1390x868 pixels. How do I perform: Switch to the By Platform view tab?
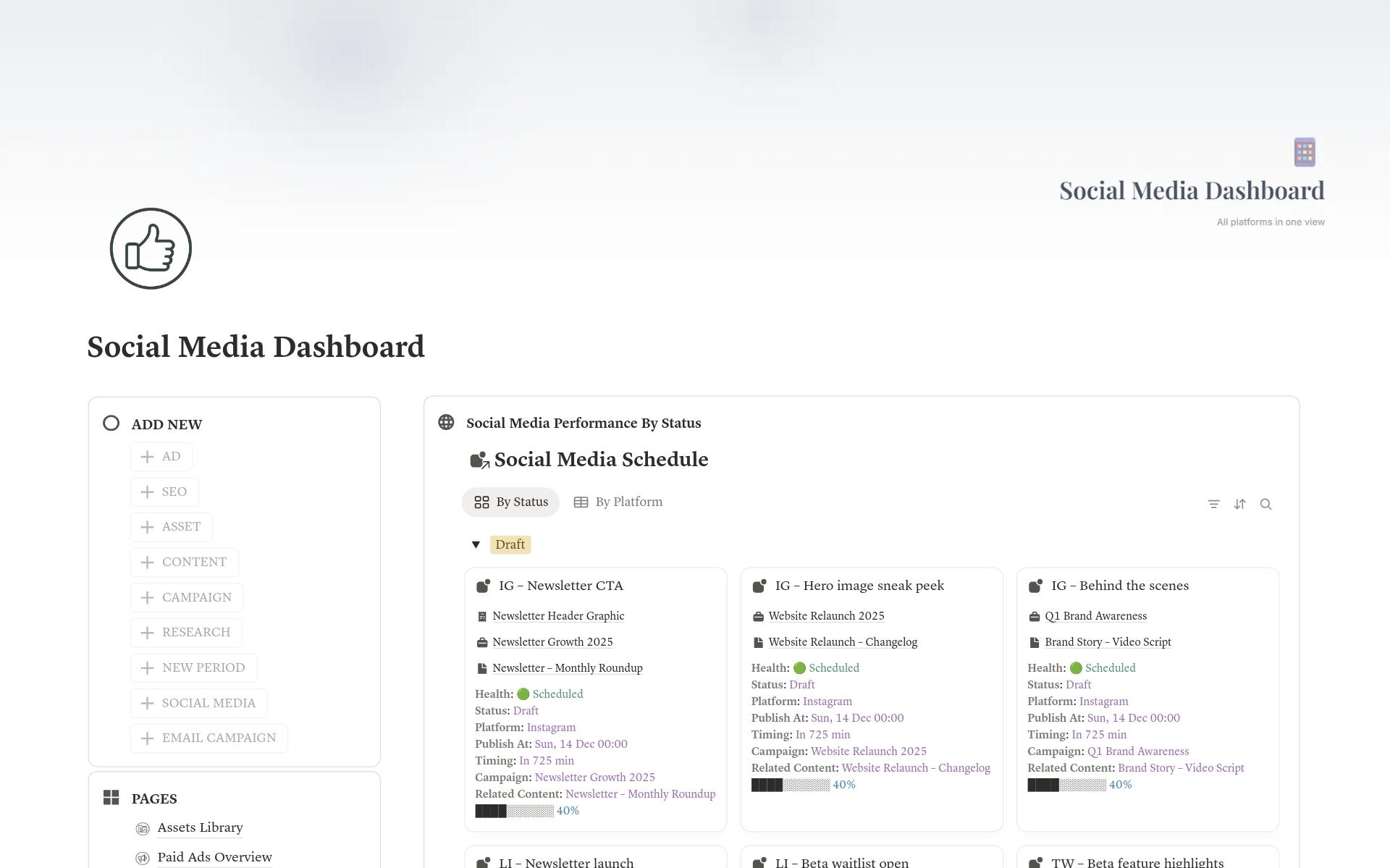tap(618, 502)
